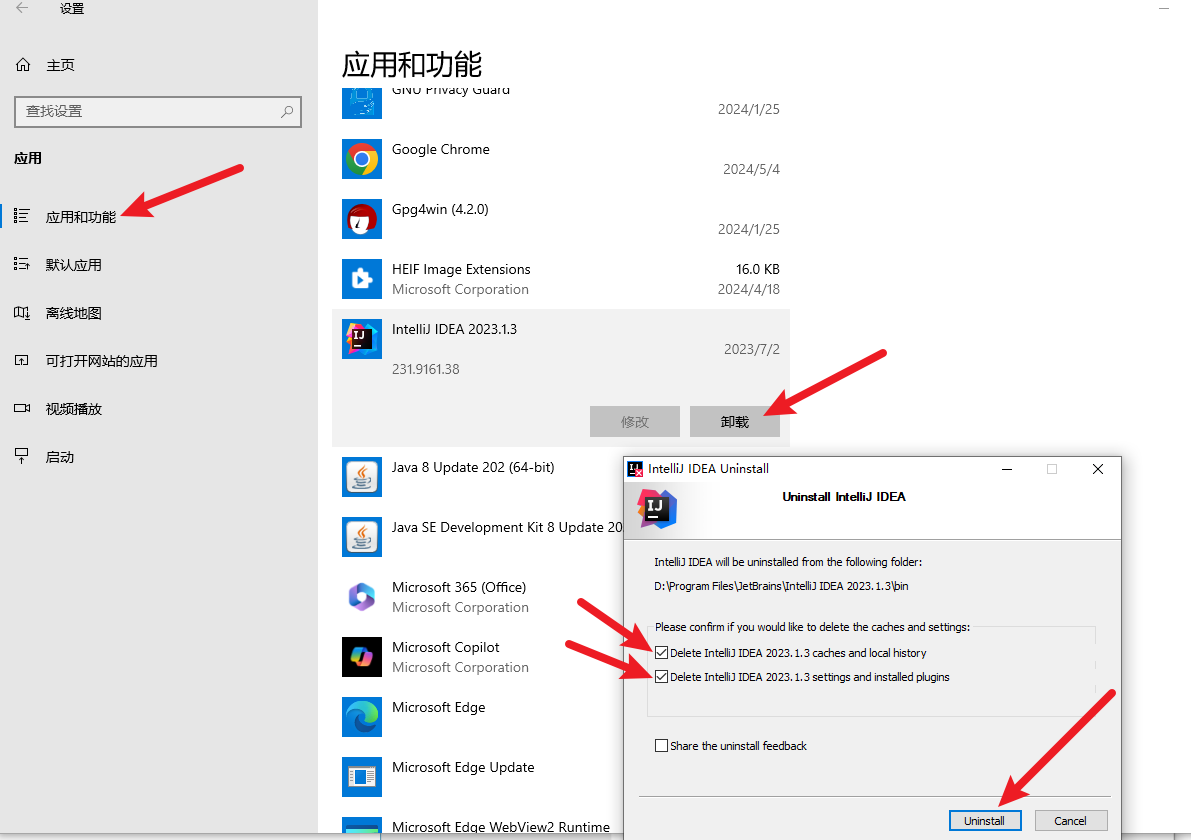The image size is (1191, 840).
Task: Click version text 231.9161.38
Action: [425, 370]
